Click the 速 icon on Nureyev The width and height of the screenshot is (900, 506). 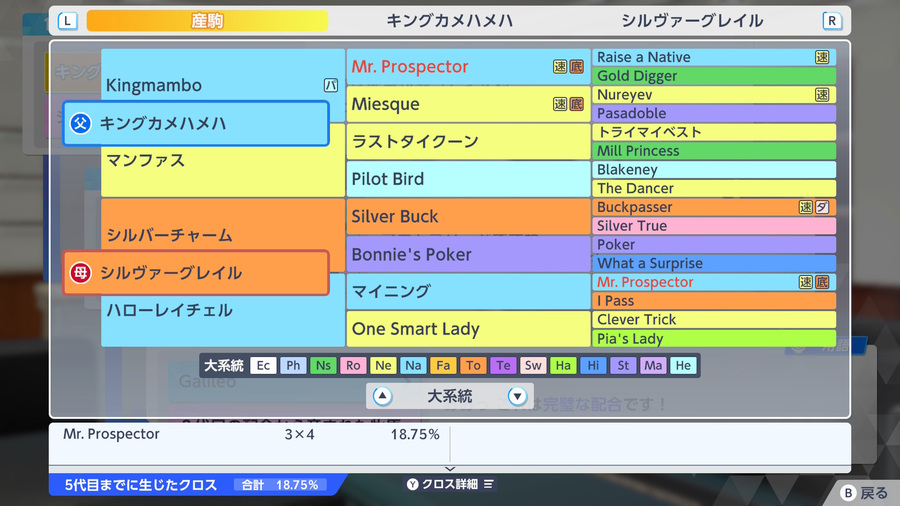[x=822, y=95]
